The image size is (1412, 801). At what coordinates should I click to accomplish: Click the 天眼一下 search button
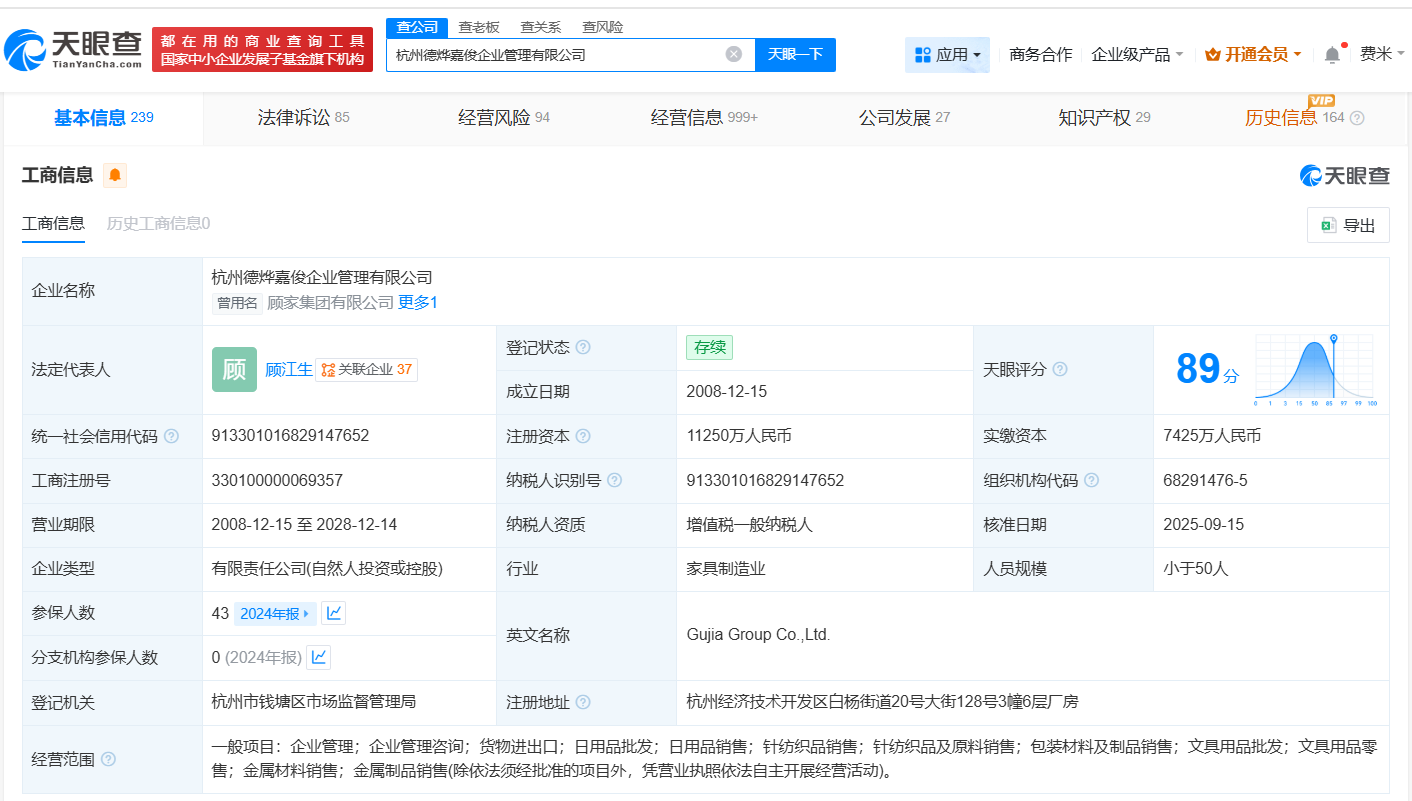point(797,54)
